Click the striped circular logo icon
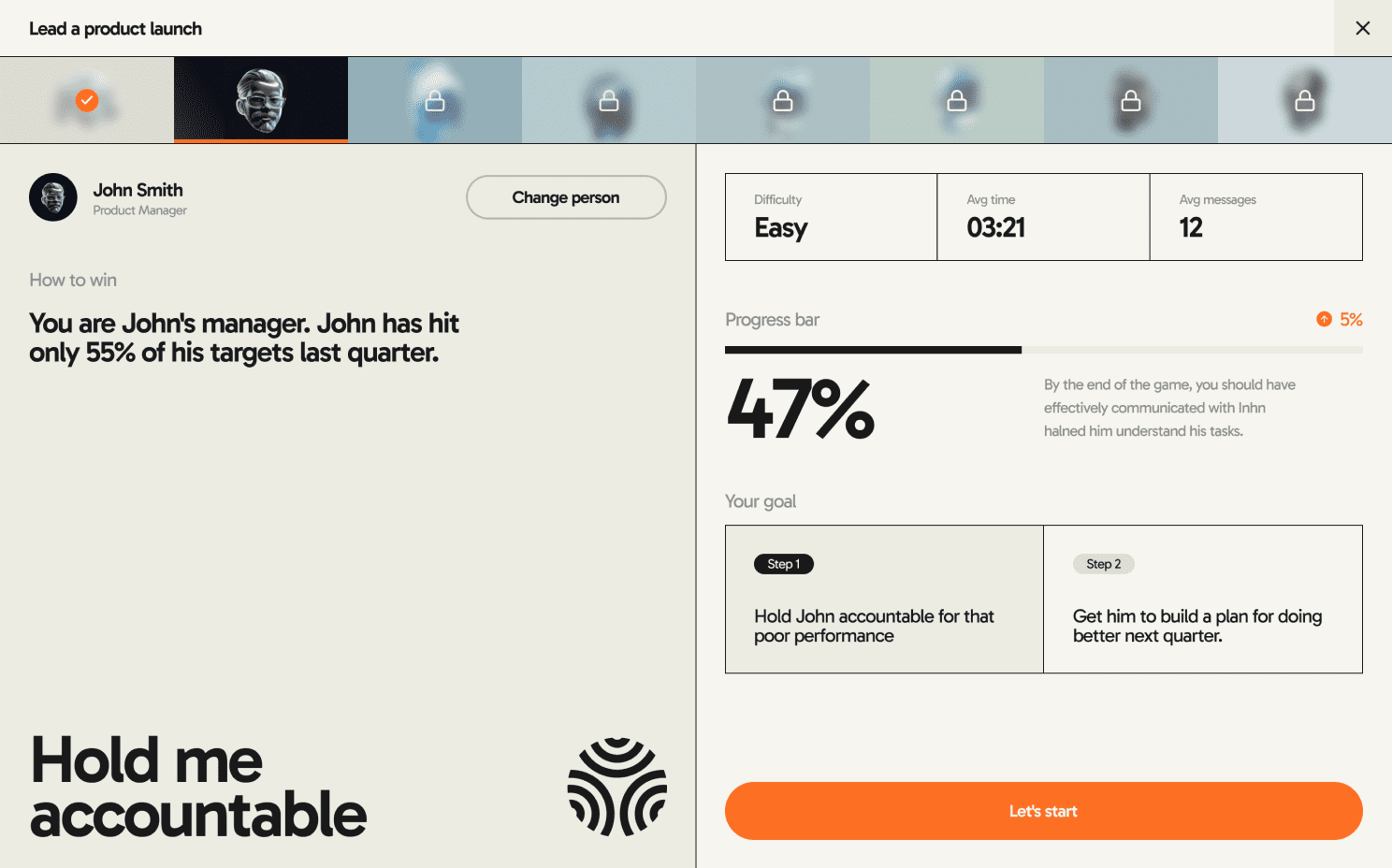 (x=617, y=787)
